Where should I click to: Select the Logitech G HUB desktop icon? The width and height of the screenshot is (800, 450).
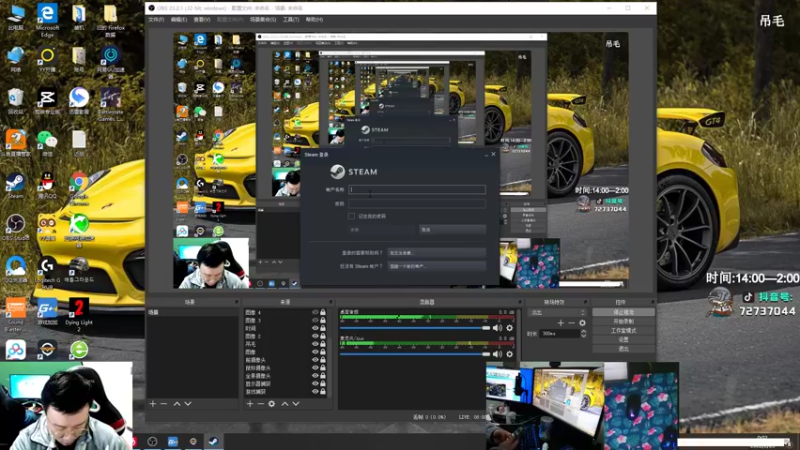(47, 271)
